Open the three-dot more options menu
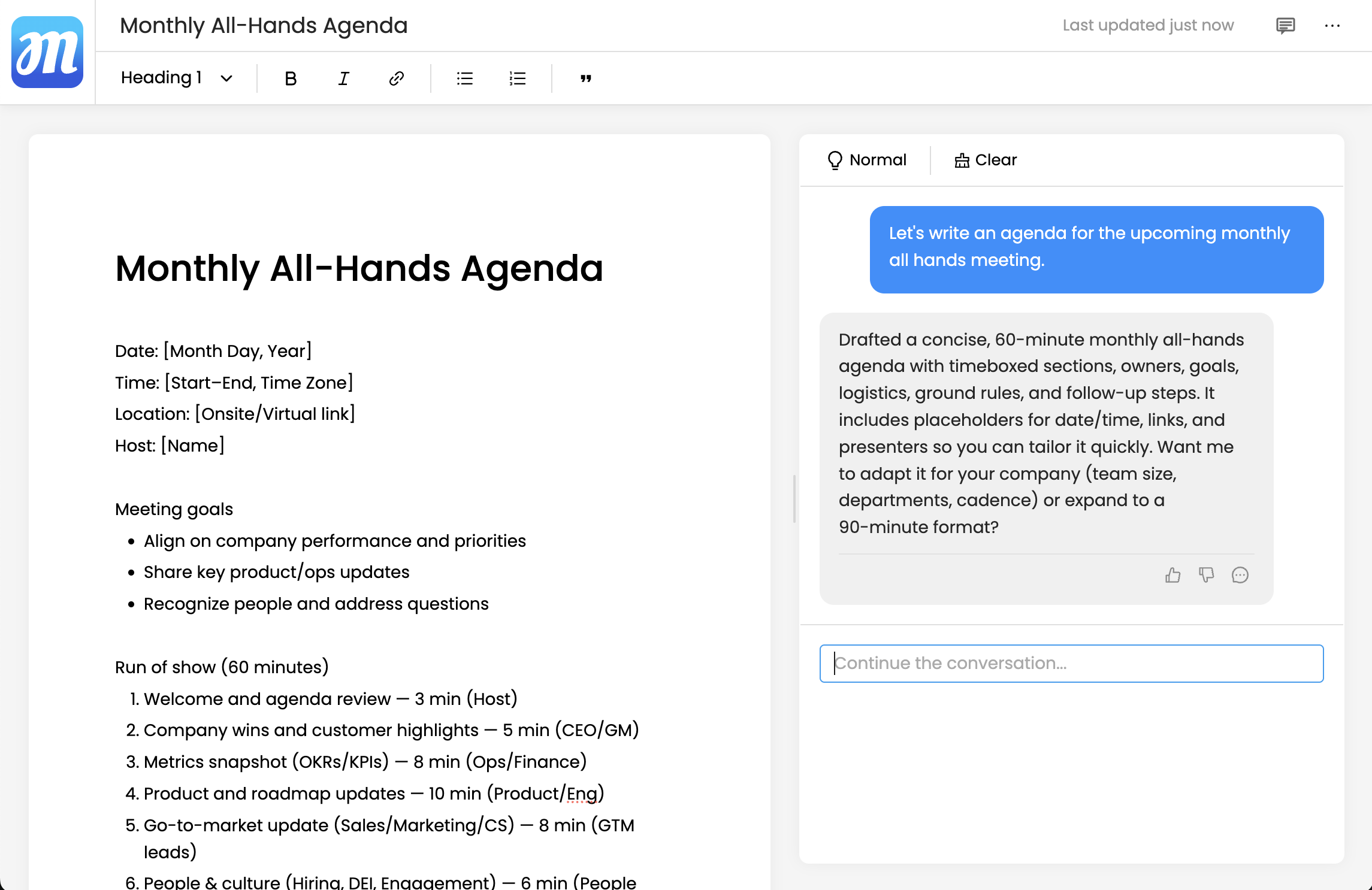Viewport: 1372px width, 890px height. (x=1332, y=26)
